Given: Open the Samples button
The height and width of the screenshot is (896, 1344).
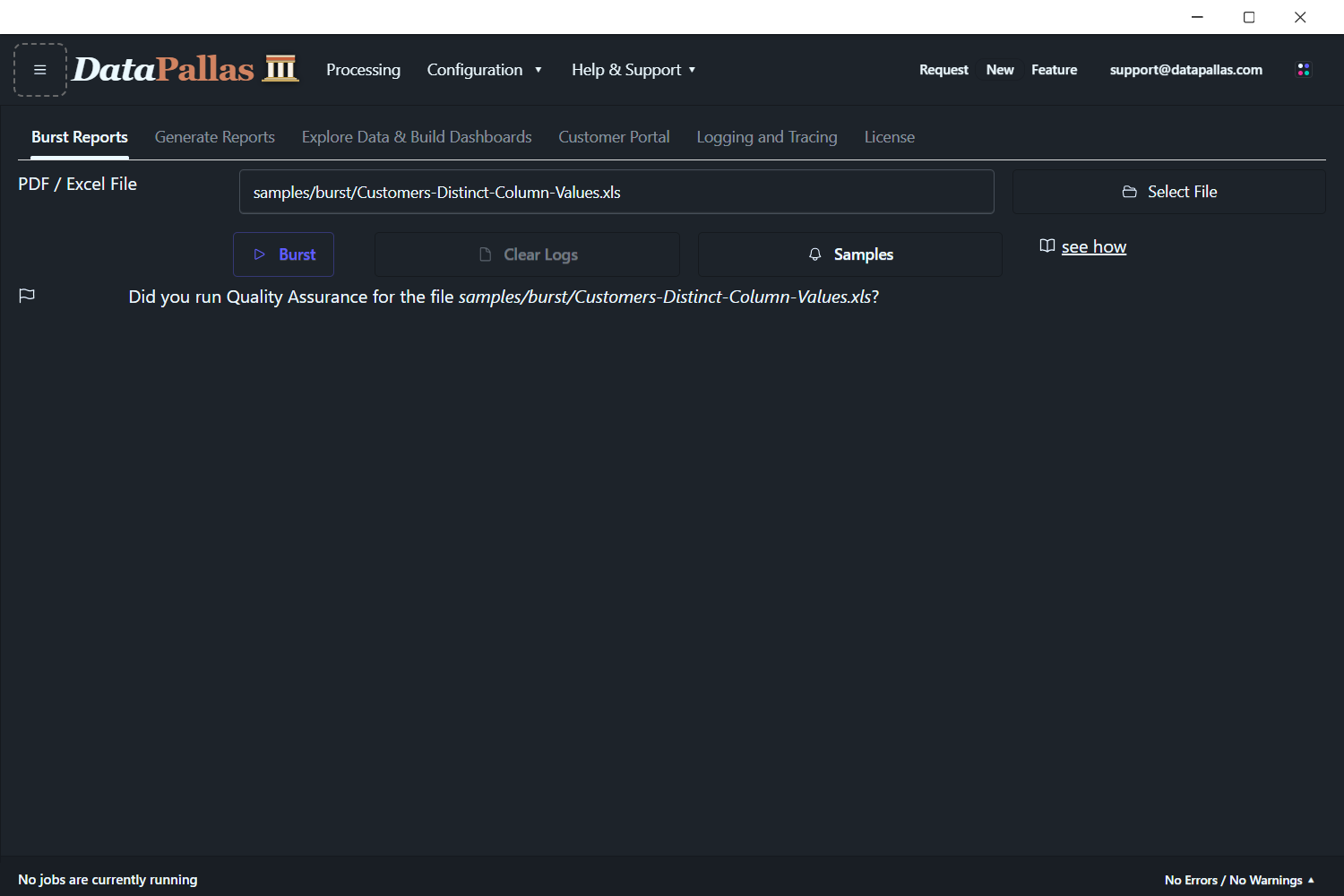Looking at the screenshot, I should (850, 254).
